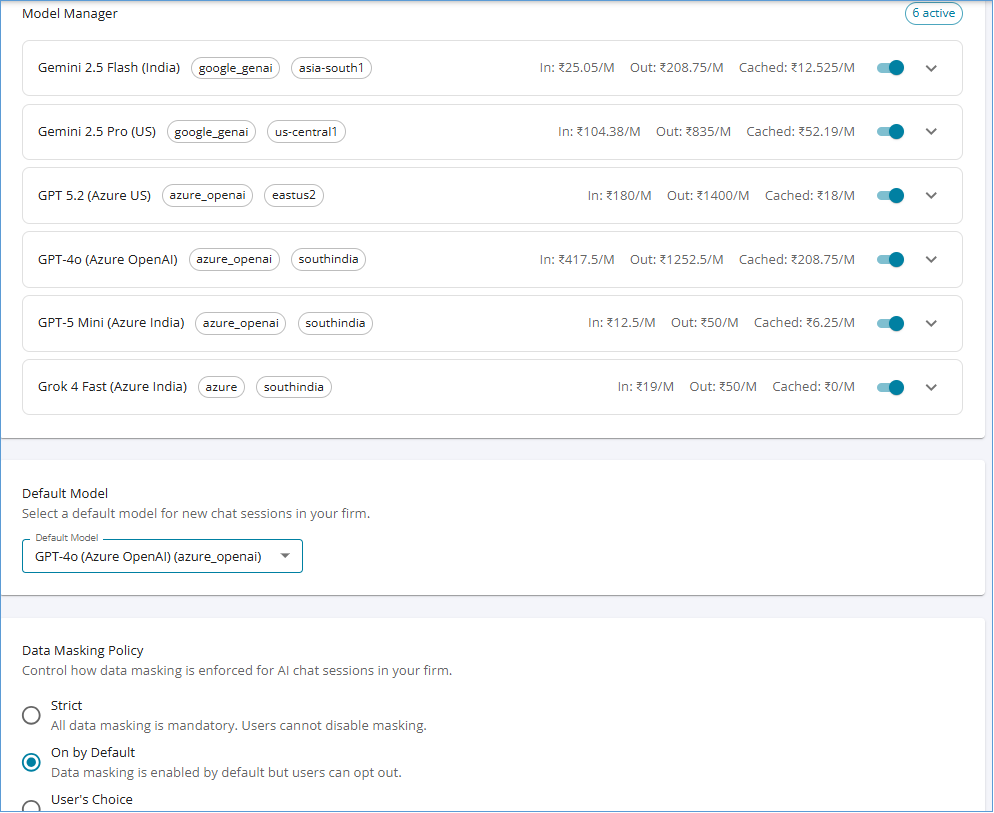994x813 pixels.
Task: Click the GPT 5.2 (Azure US) model name
Action: coord(94,195)
